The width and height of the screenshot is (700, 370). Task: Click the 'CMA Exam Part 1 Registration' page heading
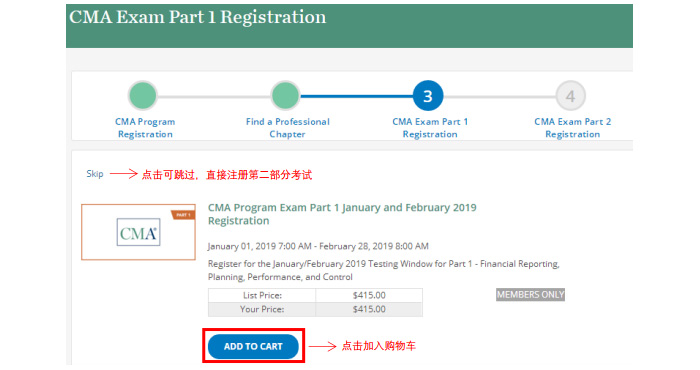(198, 17)
